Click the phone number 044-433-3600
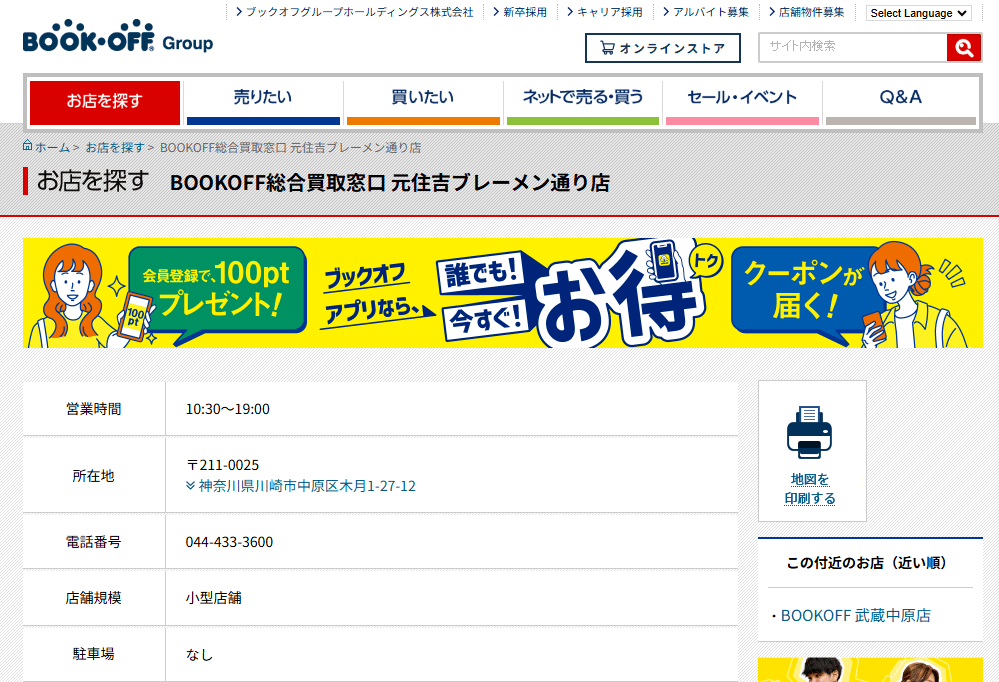This screenshot has width=999, height=682. pos(229,542)
